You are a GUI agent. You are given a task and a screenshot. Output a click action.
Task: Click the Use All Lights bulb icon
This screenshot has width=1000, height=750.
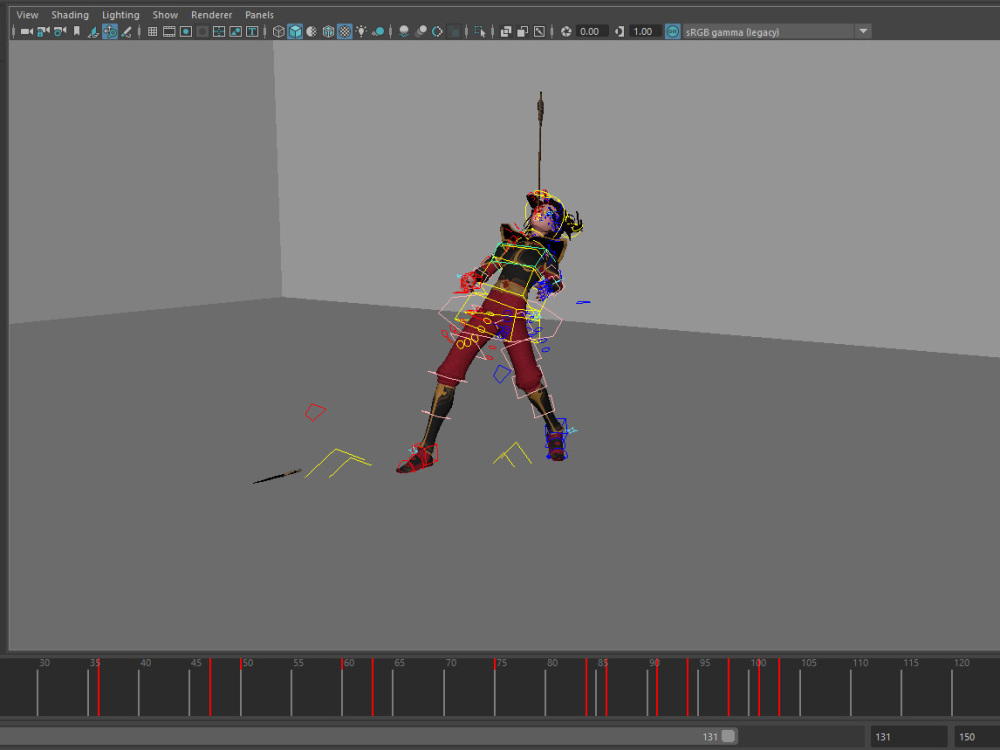pyautogui.click(x=361, y=31)
